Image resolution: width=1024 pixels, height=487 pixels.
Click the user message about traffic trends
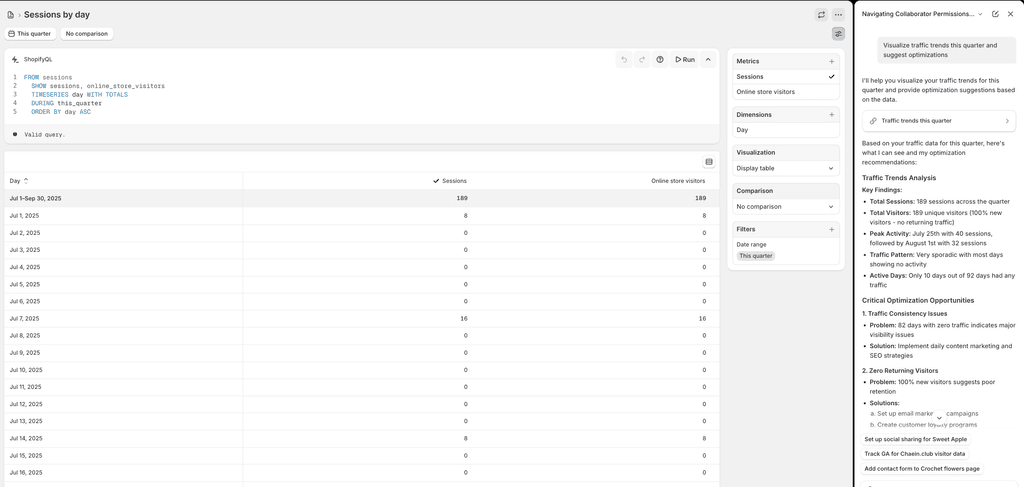coord(946,50)
